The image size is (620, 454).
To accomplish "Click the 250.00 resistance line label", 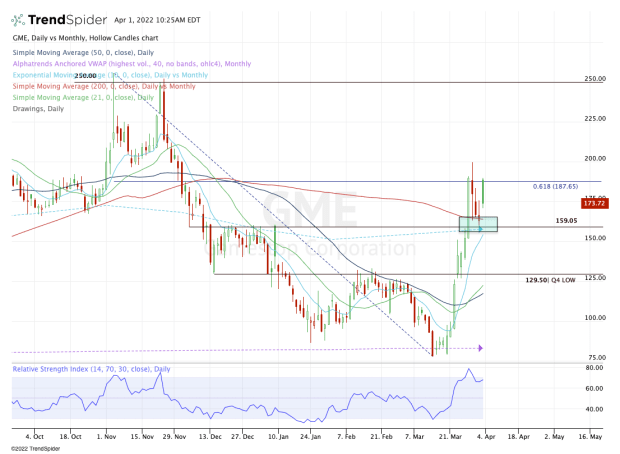I will [85, 76].
